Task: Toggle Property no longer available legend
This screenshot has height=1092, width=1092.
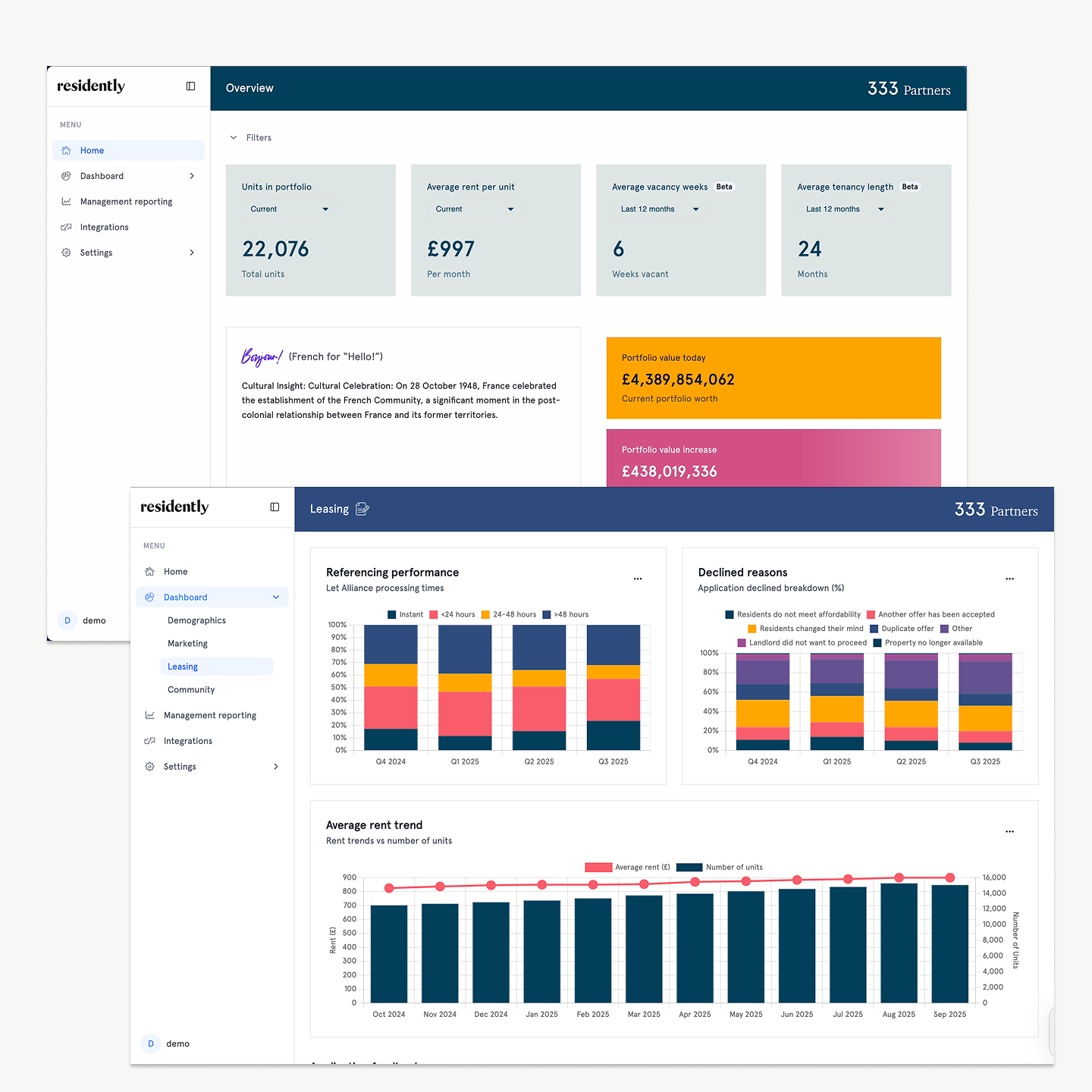Action: [x=928, y=643]
